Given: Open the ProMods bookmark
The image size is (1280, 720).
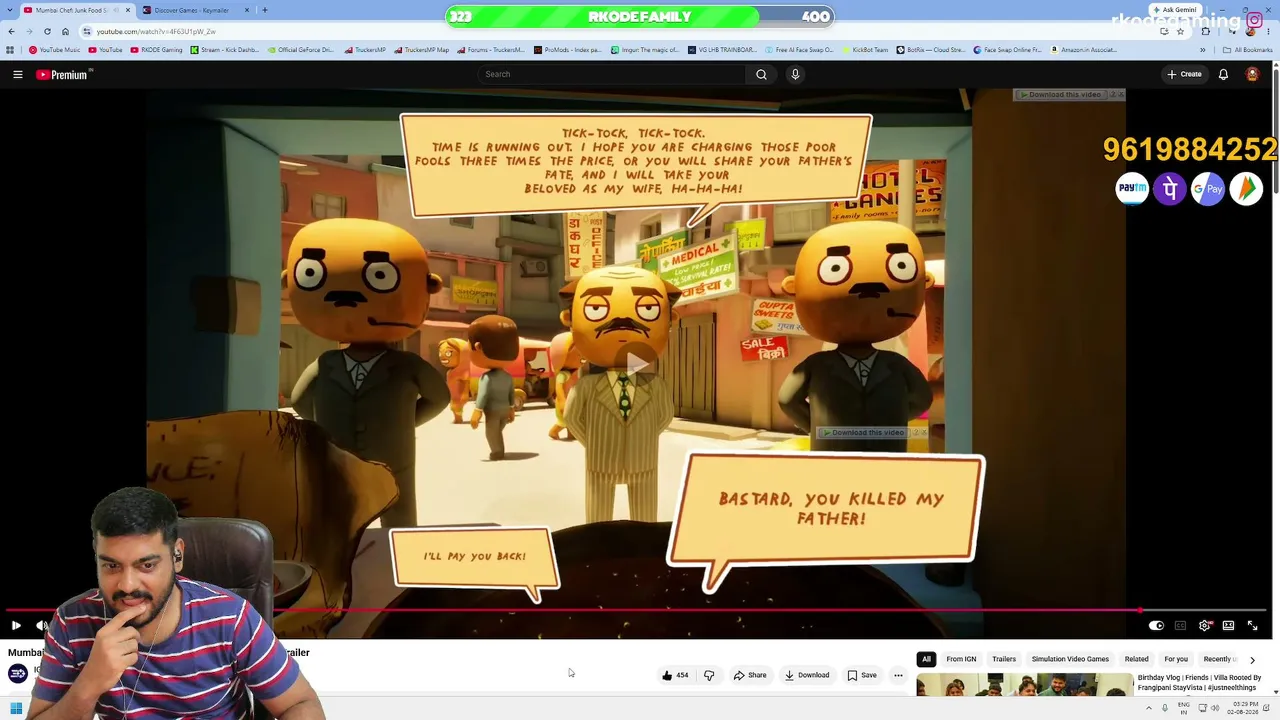Looking at the screenshot, I should coord(568,50).
